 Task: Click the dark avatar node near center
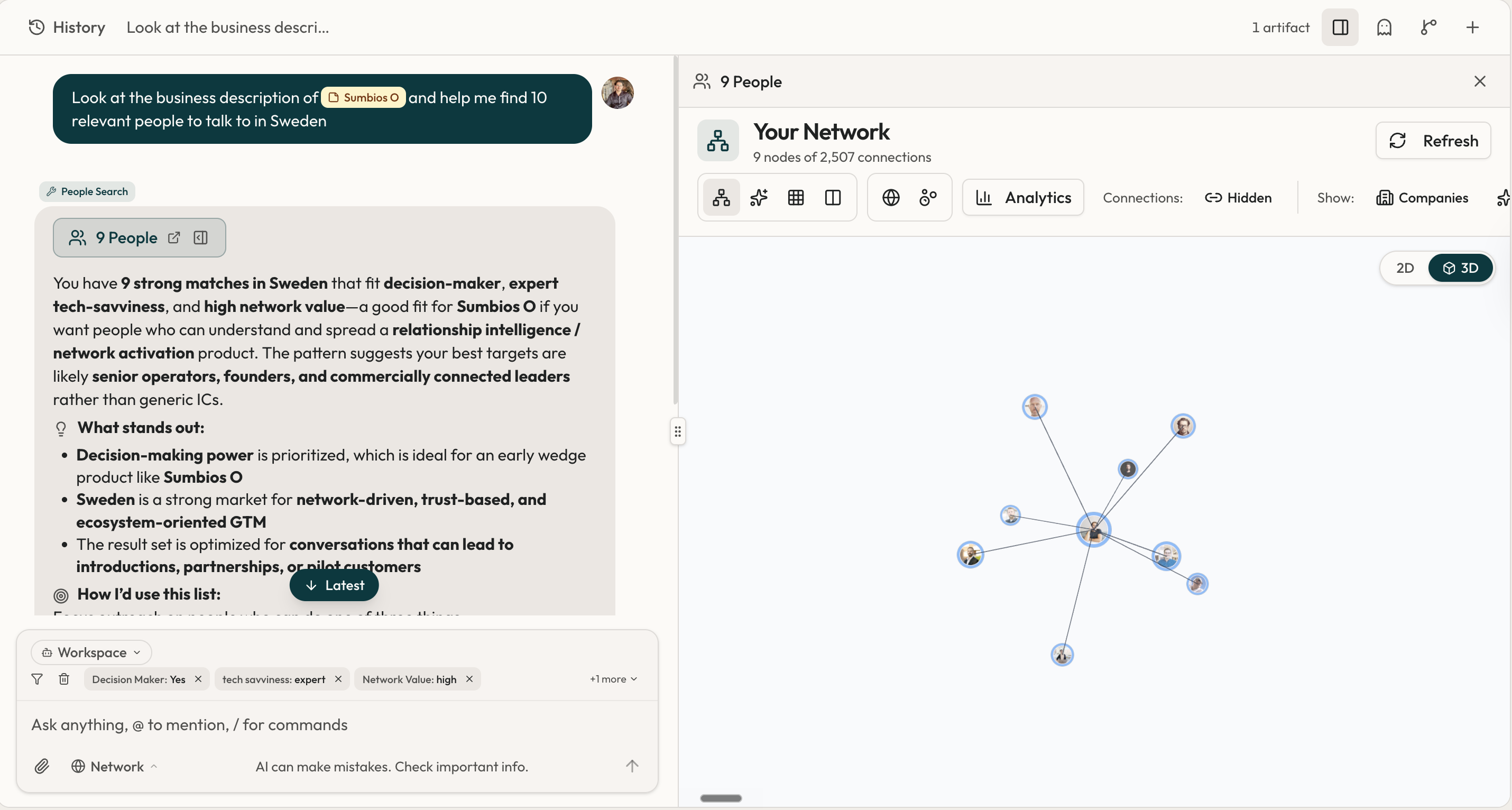point(1128,469)
